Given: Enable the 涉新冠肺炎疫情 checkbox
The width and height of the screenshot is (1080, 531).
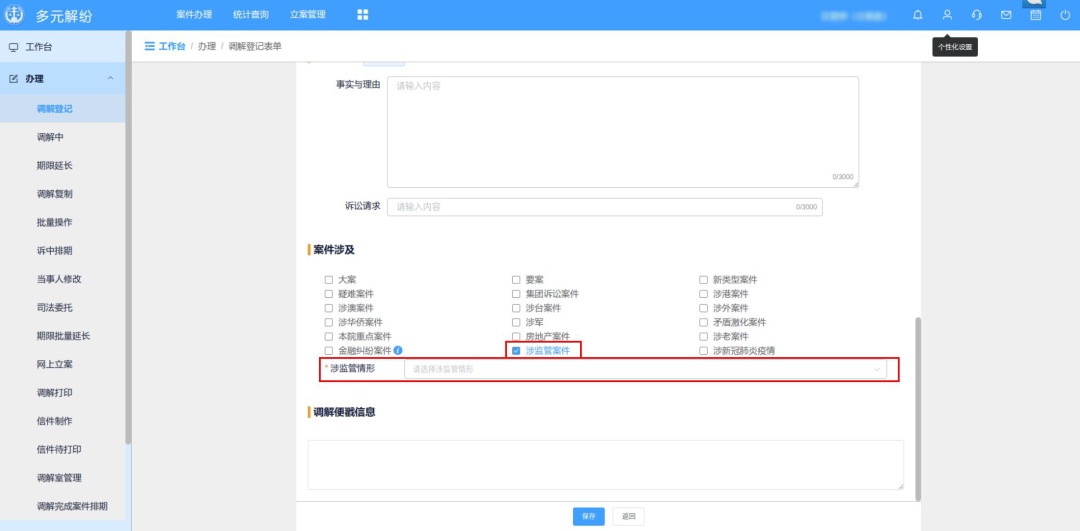Looking at the screenshot, I should pos(703,351).
